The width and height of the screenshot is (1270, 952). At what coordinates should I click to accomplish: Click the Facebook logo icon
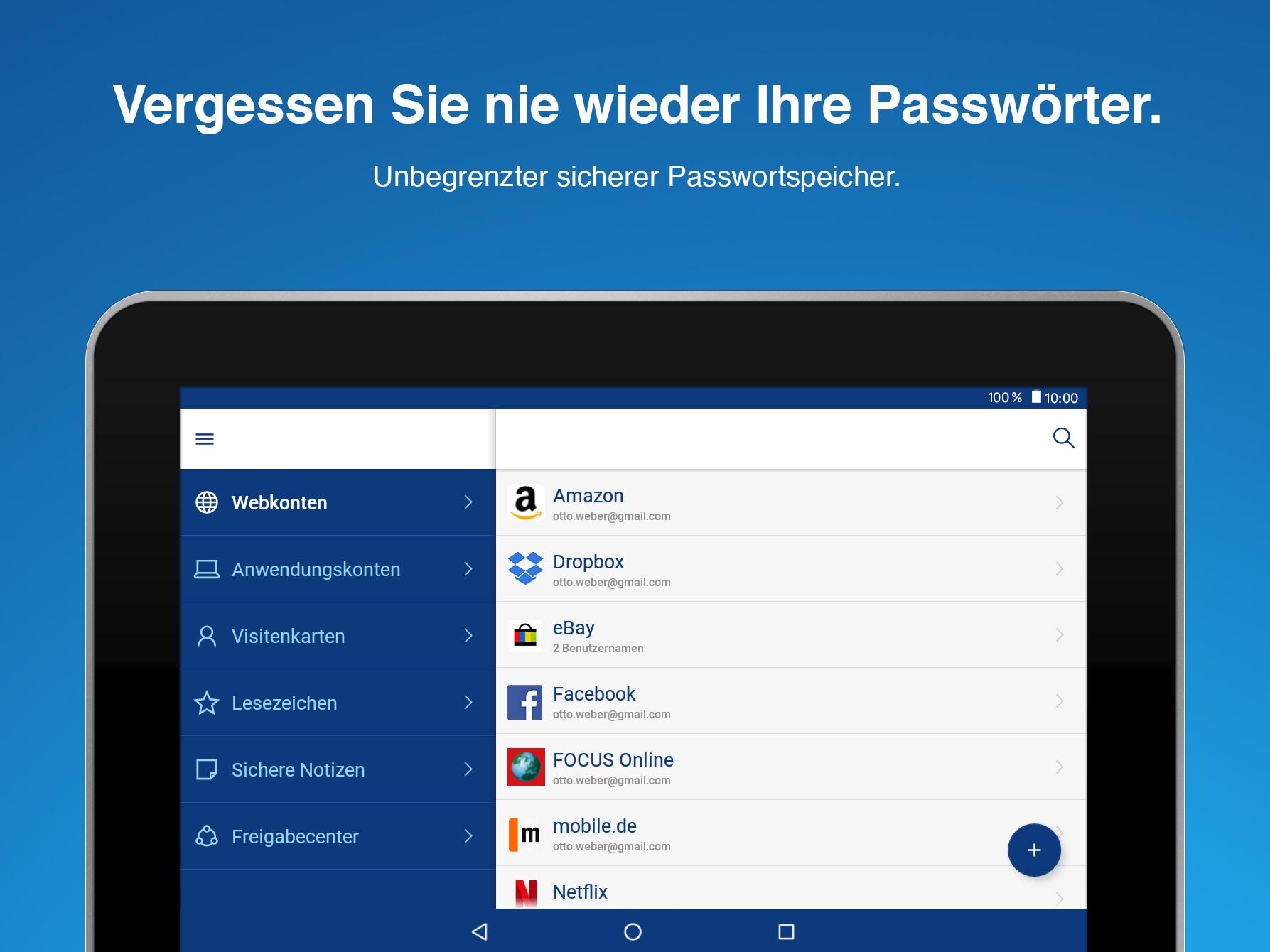click(x=525, y=702)
